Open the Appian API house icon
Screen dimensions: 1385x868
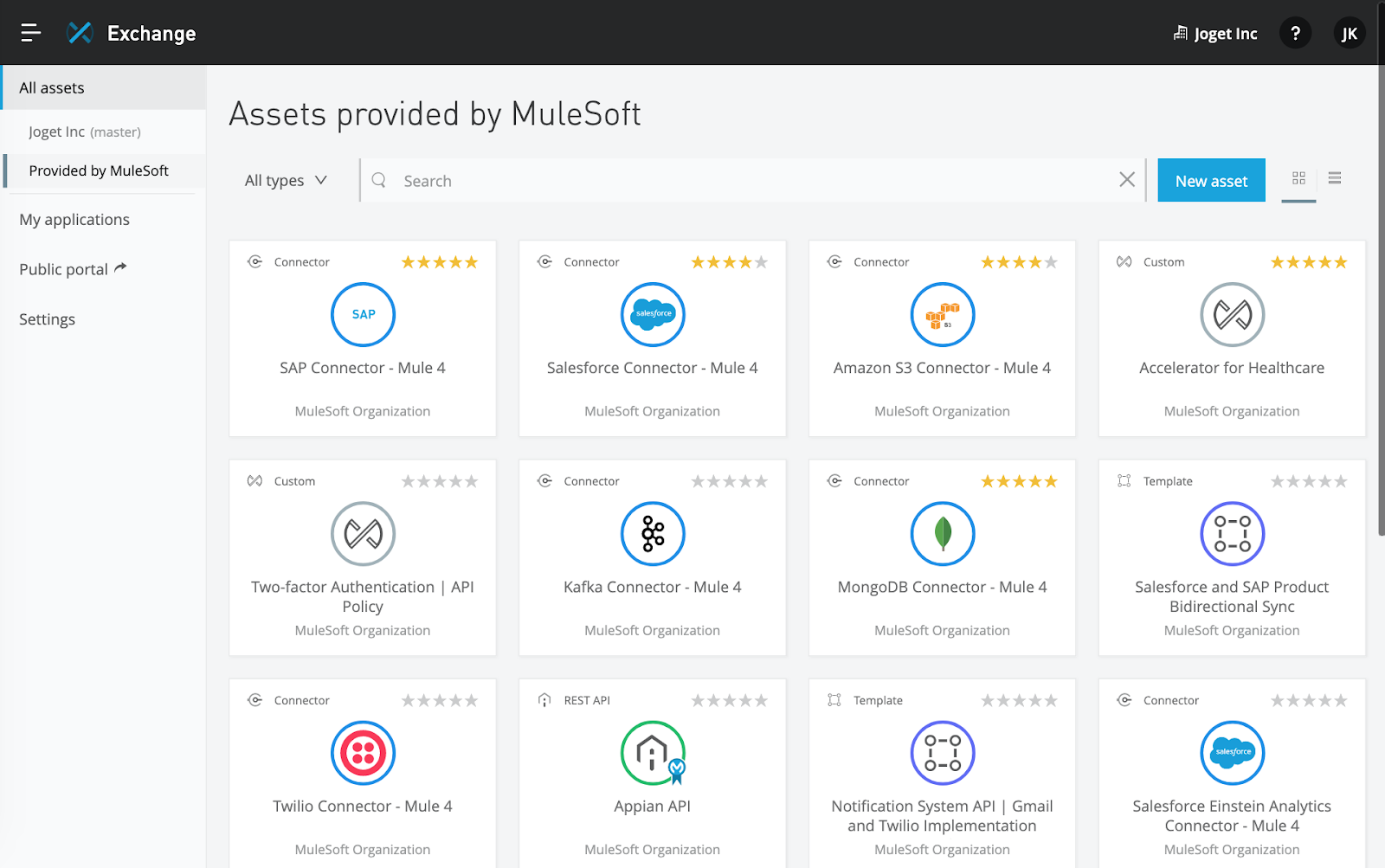(x=653, y=753)
